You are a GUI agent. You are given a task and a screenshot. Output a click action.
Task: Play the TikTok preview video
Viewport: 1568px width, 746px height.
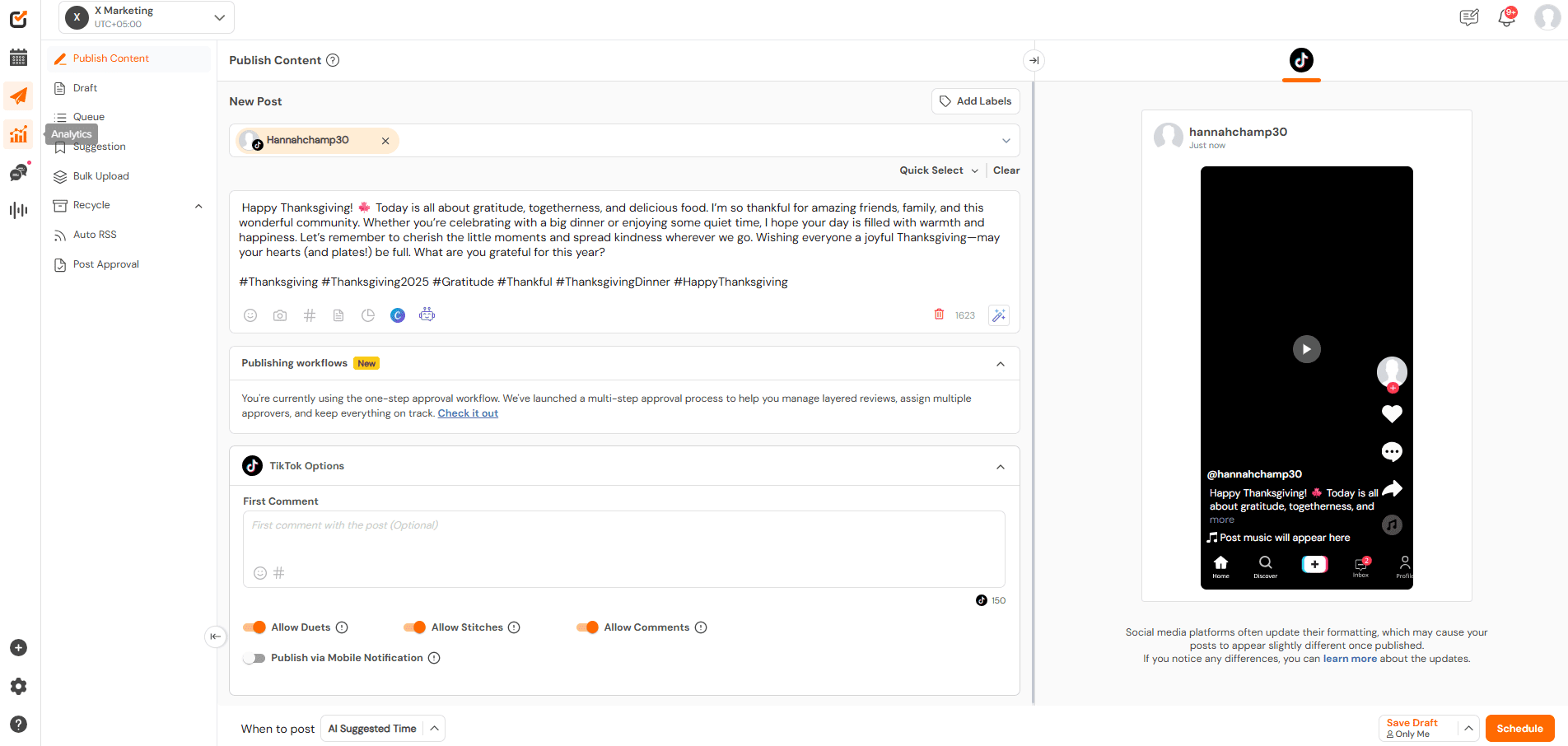pyautogui.click(x=1306, y=349)
